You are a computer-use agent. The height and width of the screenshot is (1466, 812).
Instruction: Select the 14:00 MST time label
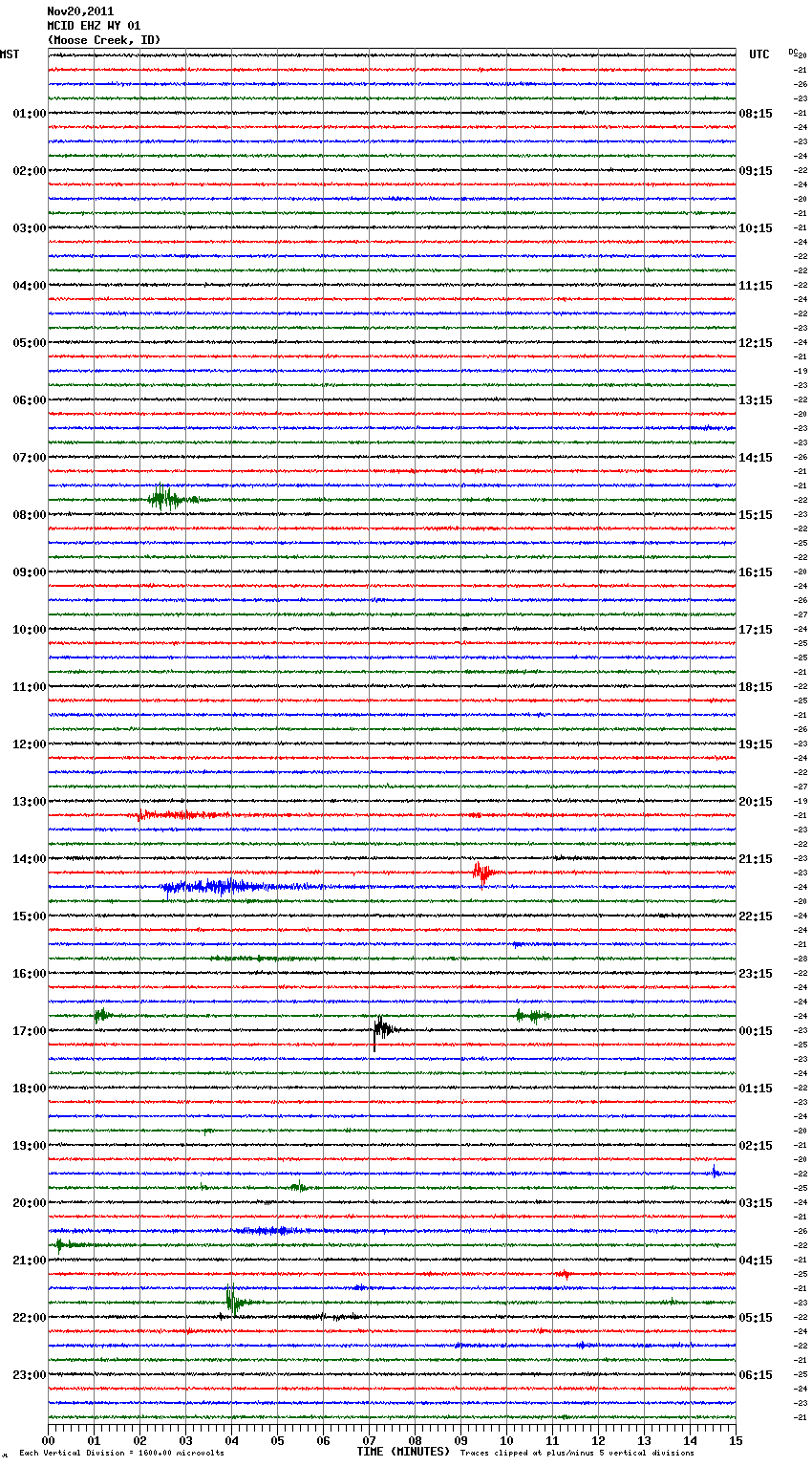coord(29,859)
